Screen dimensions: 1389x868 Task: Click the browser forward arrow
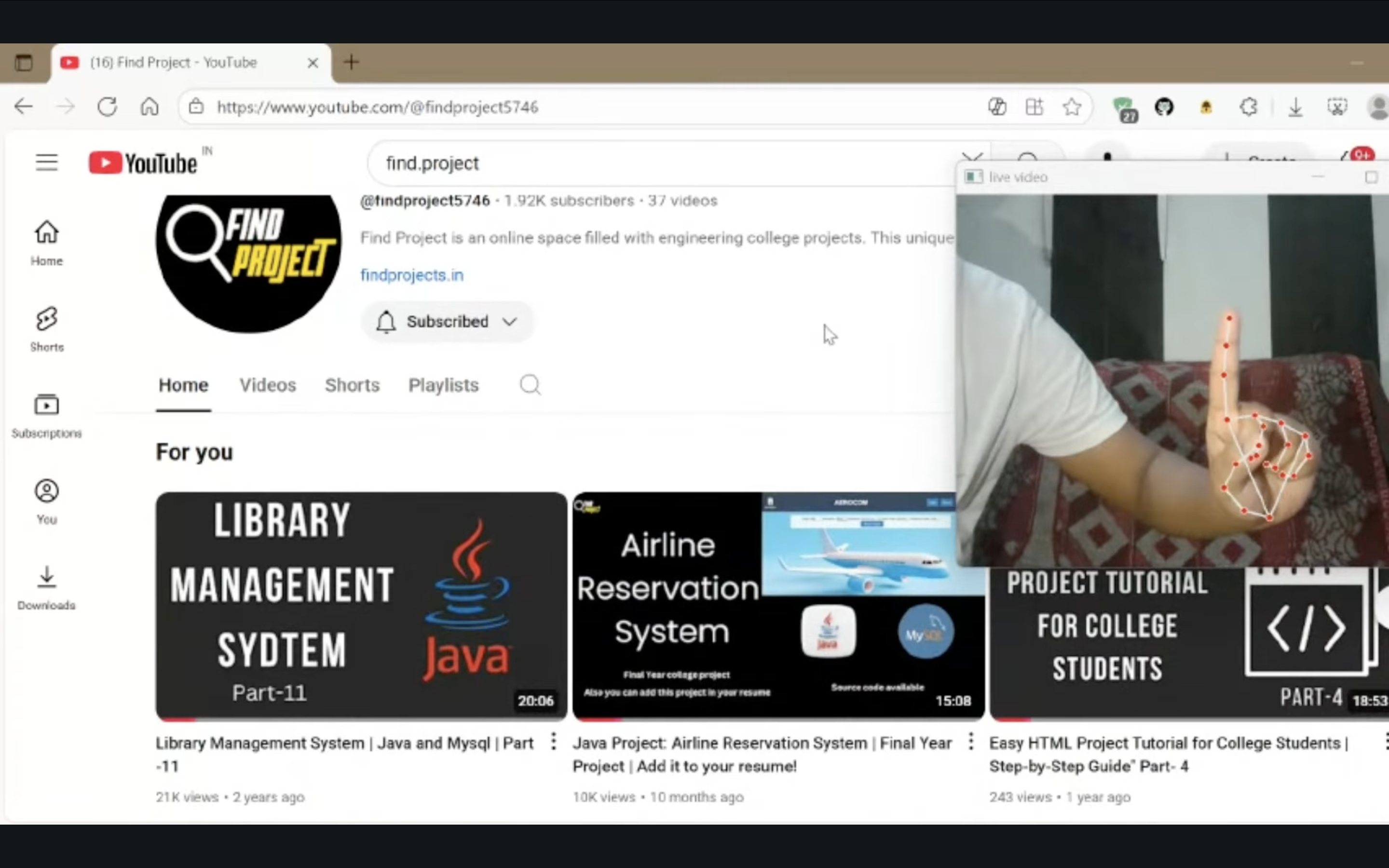click(66, 106)
